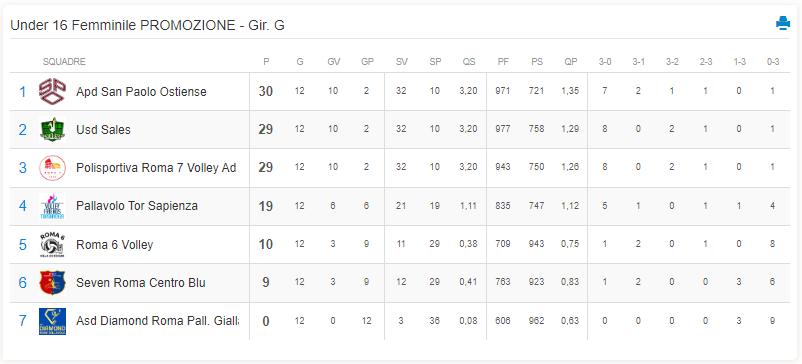802x364 pixels.
Task: Click Seven Roma Centro Blu name
Action: tap(141, 283)
